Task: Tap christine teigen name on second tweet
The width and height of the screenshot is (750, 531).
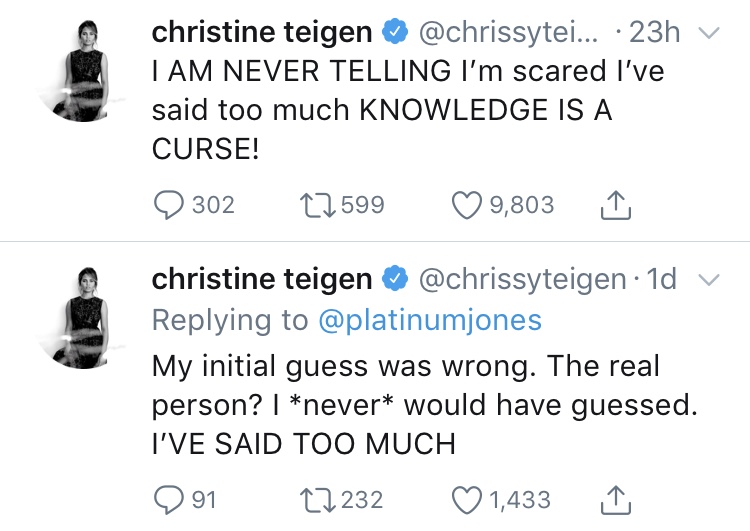Action: [262, 280]
